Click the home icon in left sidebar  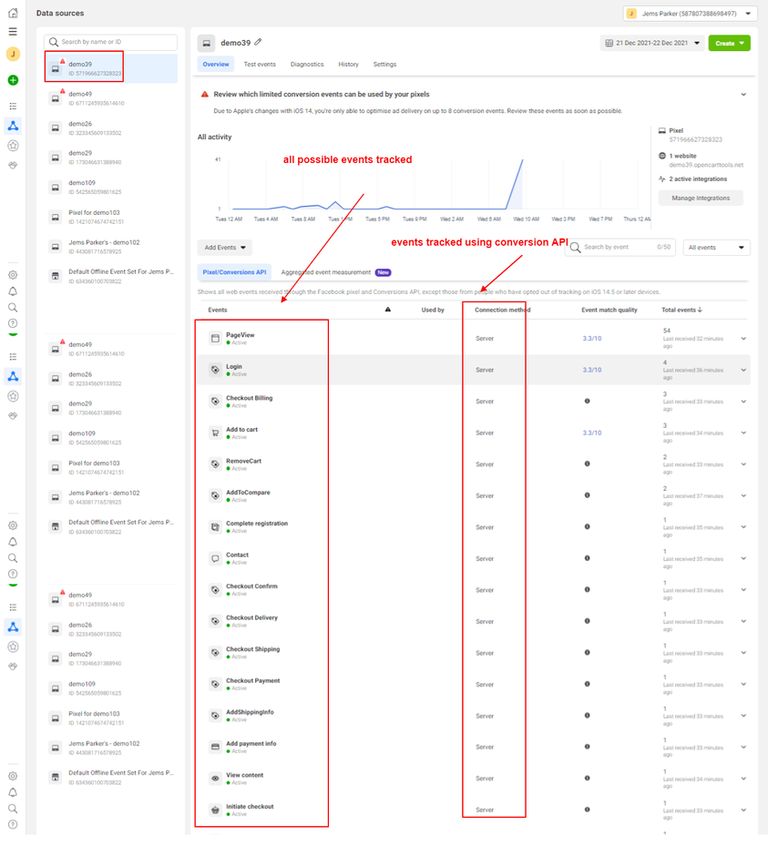click(x=13, y=13)
